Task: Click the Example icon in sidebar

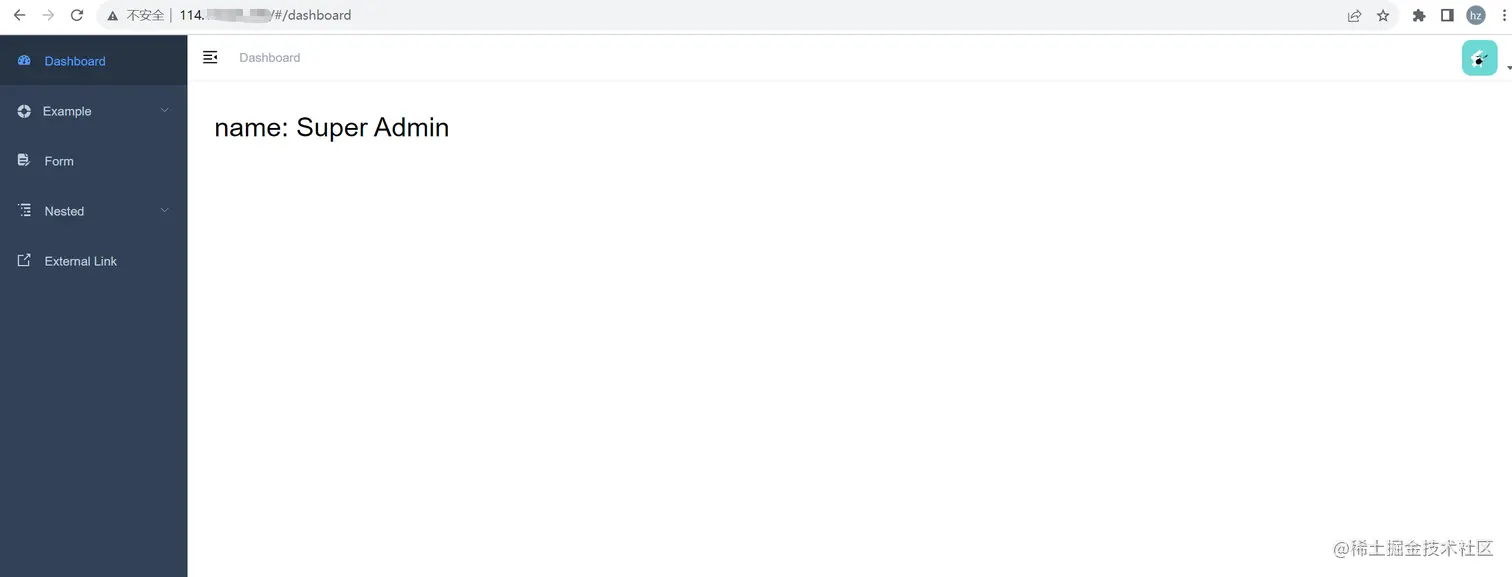Action: click(x=24, y=111)
